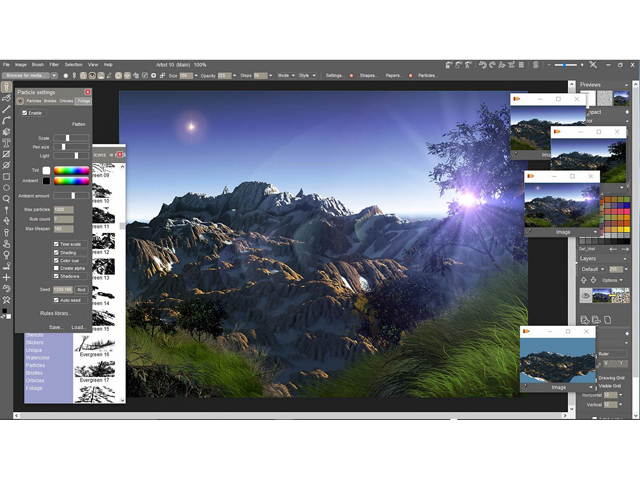This screenshot has height=480, width=640.
Task: Select the rectangle shape tool
Action: click(x=6, y=176)
